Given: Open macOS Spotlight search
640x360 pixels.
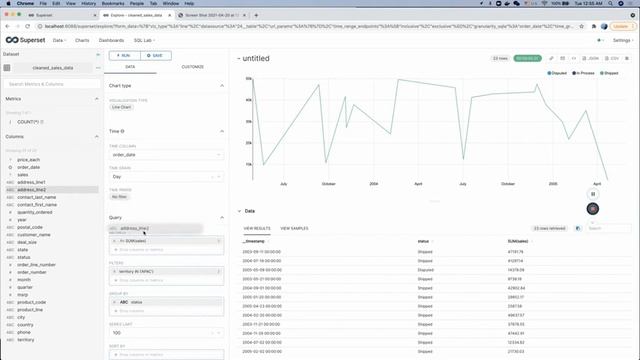Looking at the screenshot, I should point(610,3).
